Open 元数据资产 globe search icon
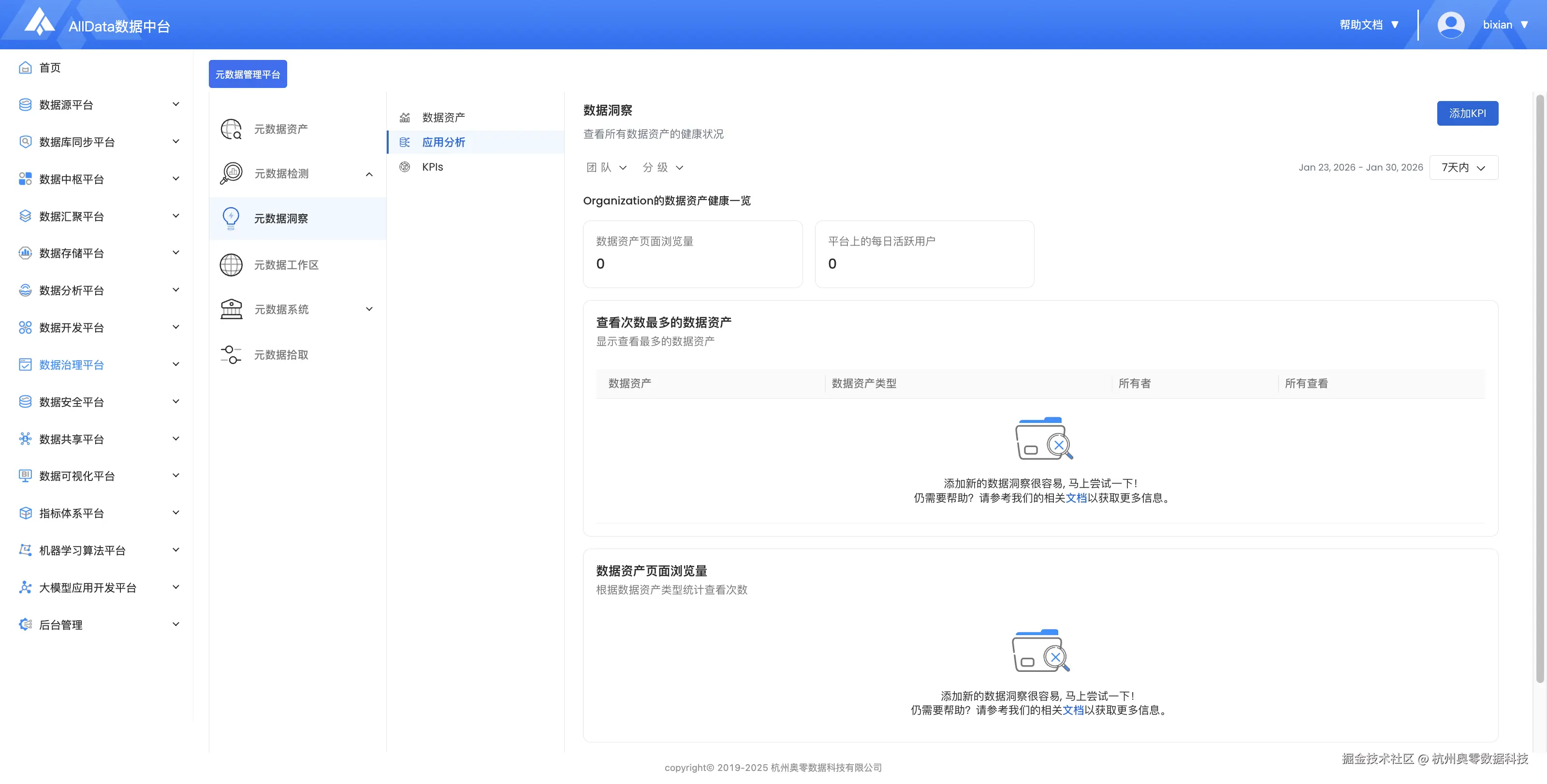1547x784 pixels. point(231,129)
